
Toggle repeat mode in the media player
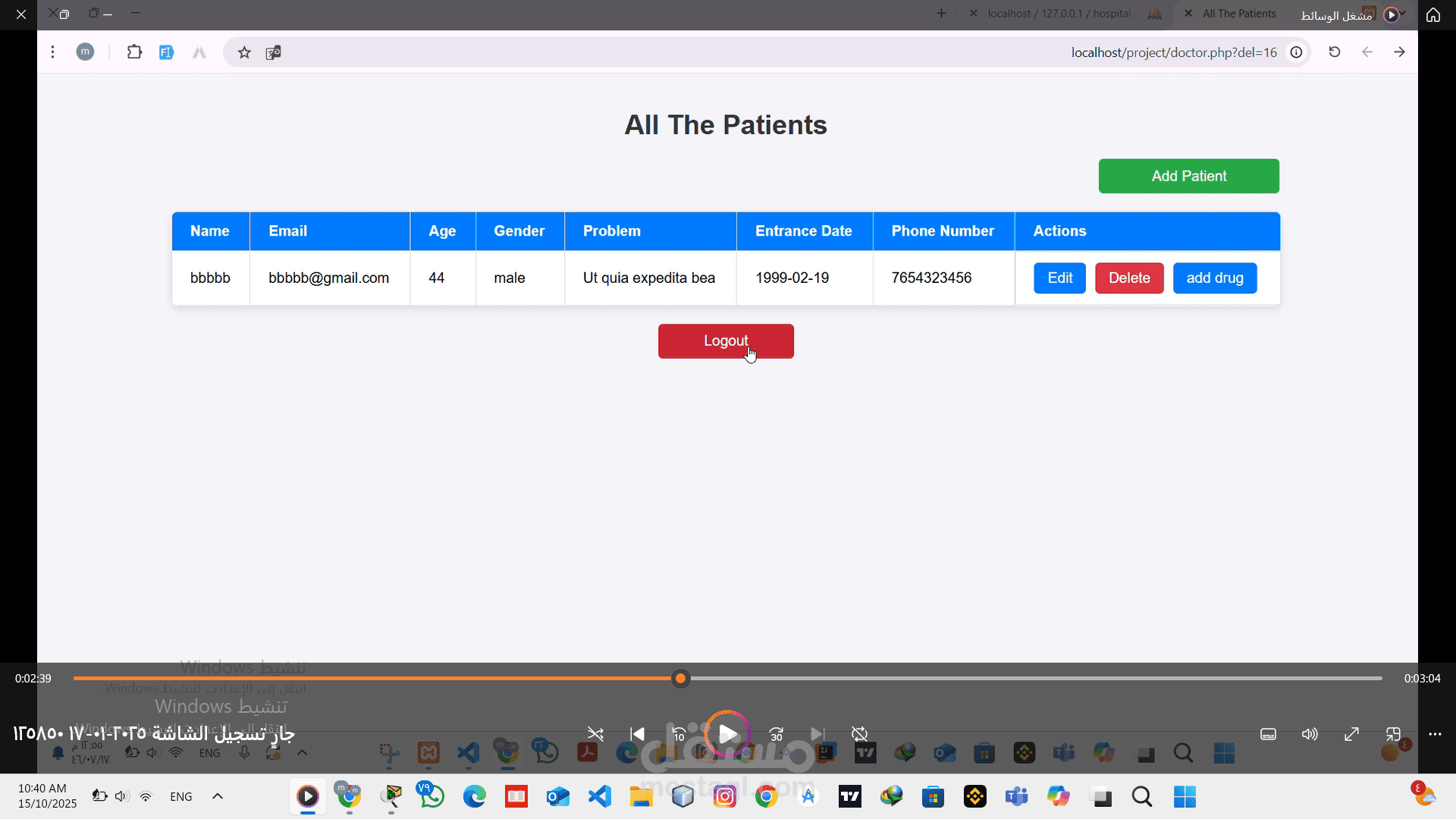click(859, 734)
